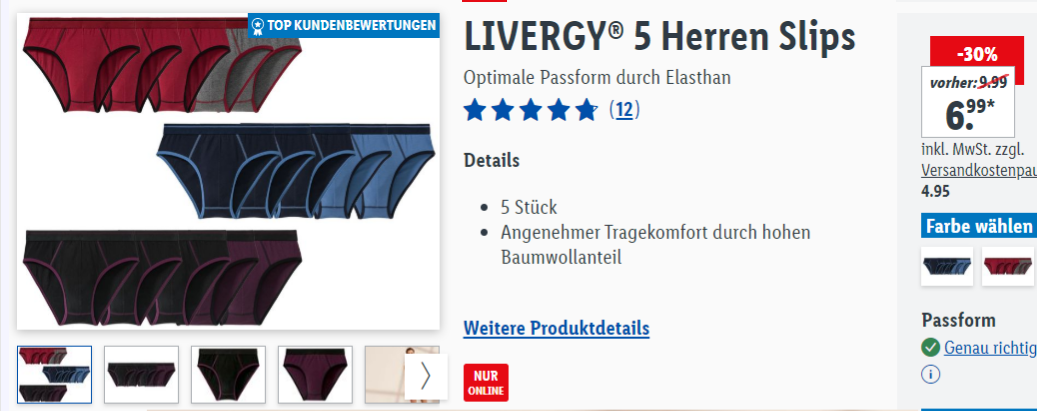Click the 6.99 price box

[968, 102]
